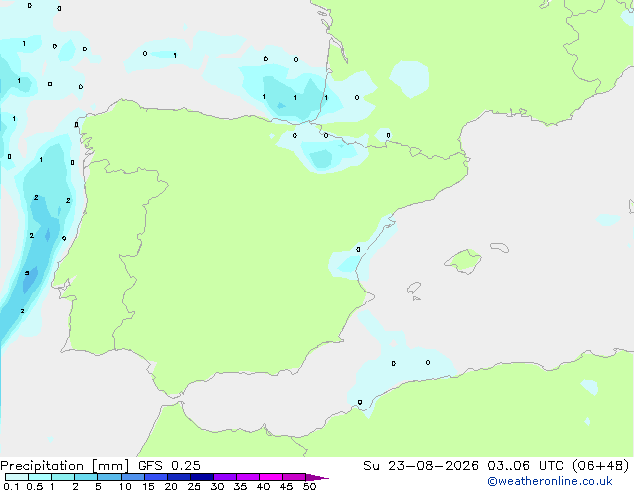
Task: Click the over-50 arrow tip of legend
Action: click(317, 477)
